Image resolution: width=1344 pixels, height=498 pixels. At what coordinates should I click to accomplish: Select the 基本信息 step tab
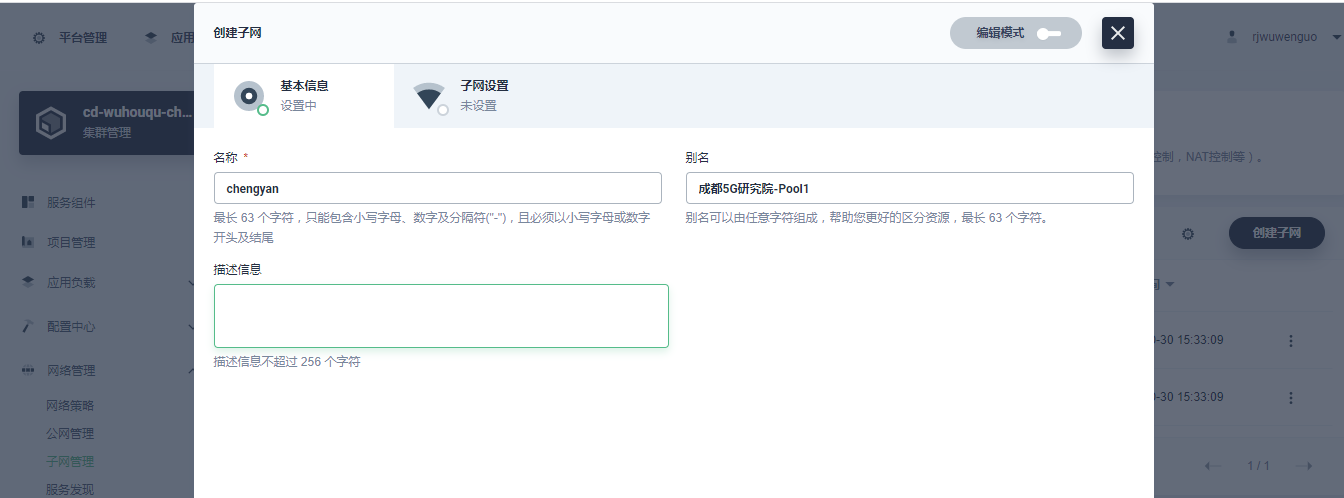[304, 96]
